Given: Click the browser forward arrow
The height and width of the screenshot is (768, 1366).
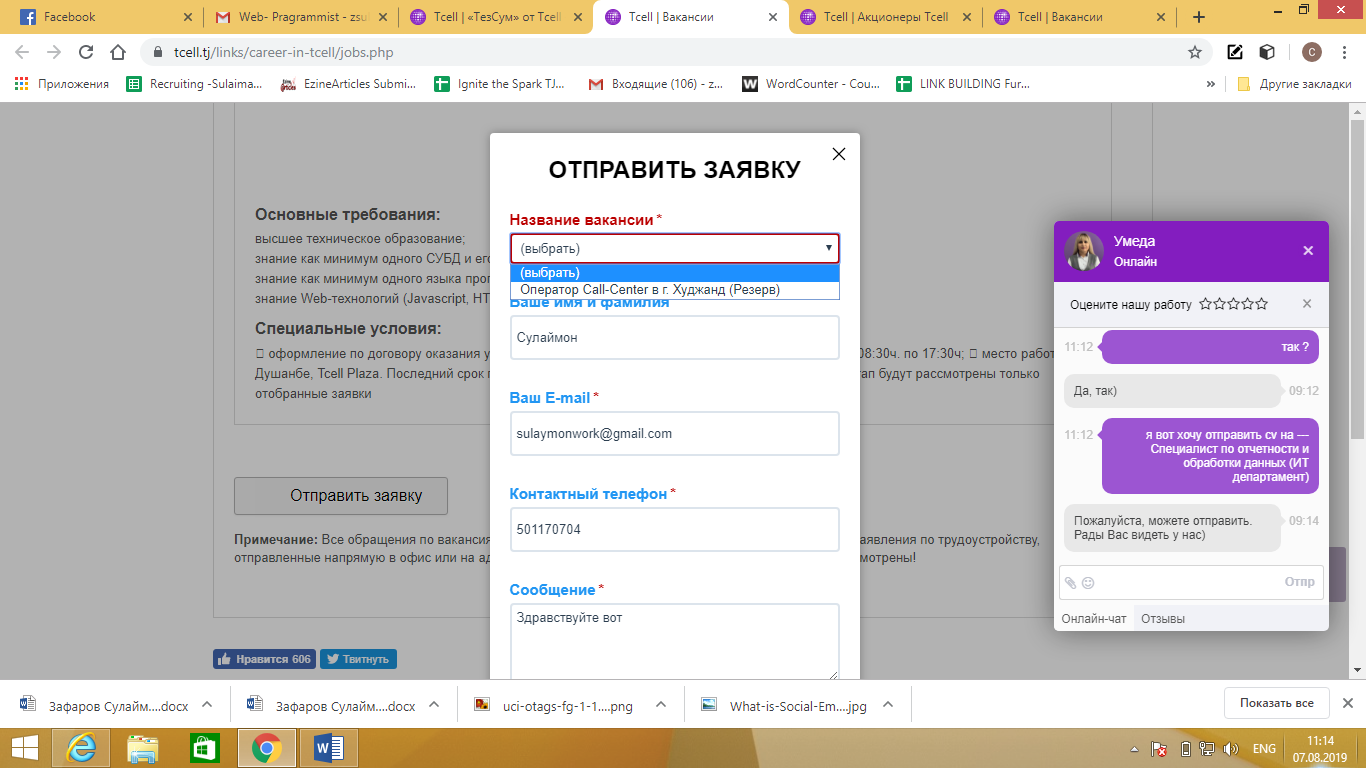Looking at the screenshot, I should (x=54, y=52).
